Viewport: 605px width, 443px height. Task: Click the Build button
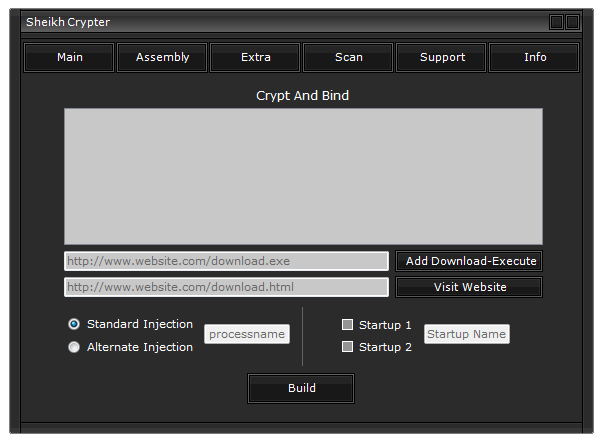[301, 389]
